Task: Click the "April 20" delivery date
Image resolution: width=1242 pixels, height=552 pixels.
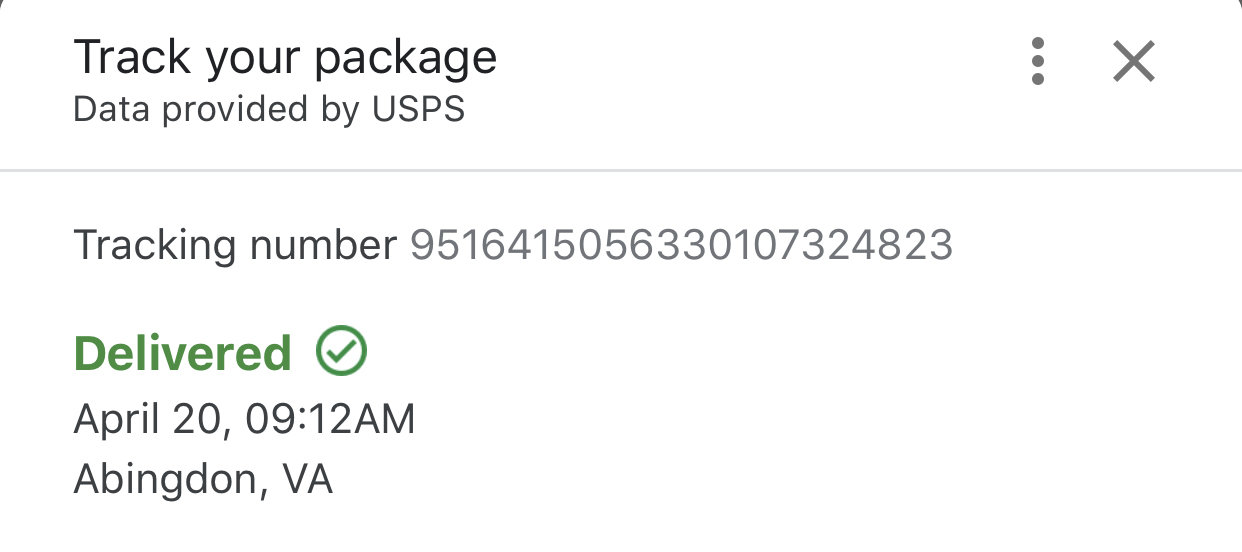Action: pyautogui.click(x=149, y=420)
